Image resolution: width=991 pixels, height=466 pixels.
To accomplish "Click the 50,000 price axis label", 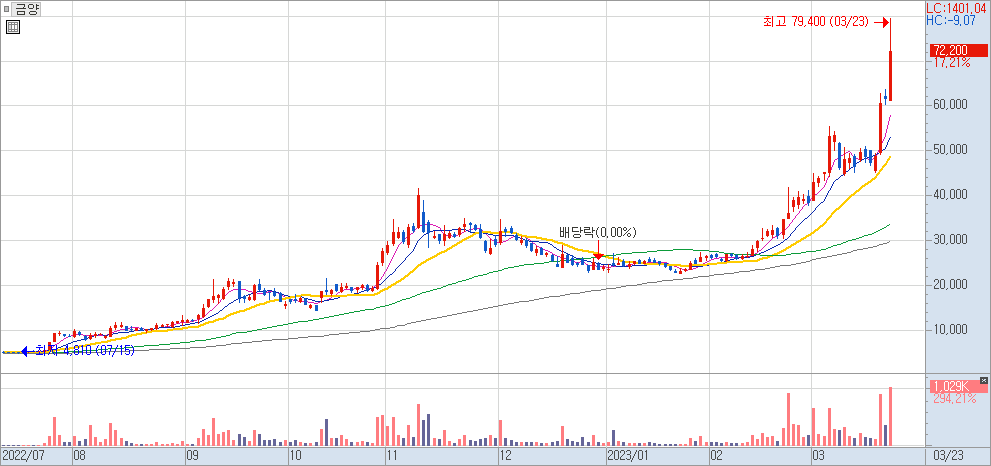I will click(949, 150).
